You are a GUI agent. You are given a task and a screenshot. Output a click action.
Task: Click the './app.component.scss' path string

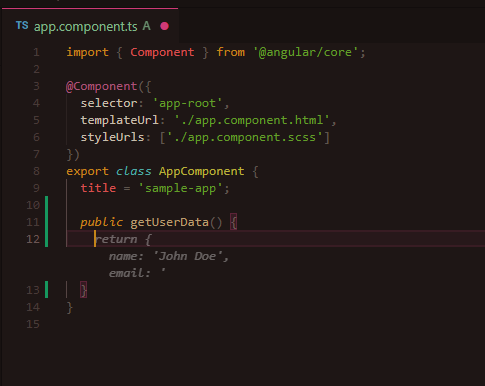245,137
